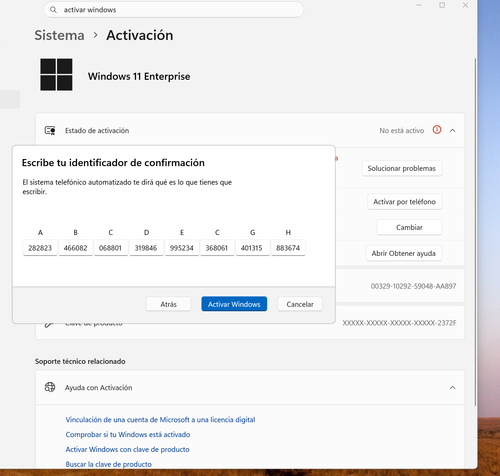Image resolution: width=500 pixels, height=476 pixels.
Task: Click the Atrás button in the dialog
Action: coord(168,304)
